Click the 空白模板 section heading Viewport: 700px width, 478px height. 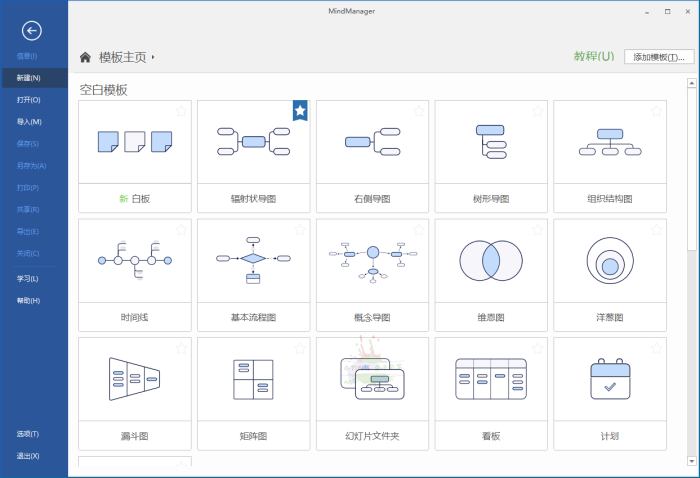[104, 90]
